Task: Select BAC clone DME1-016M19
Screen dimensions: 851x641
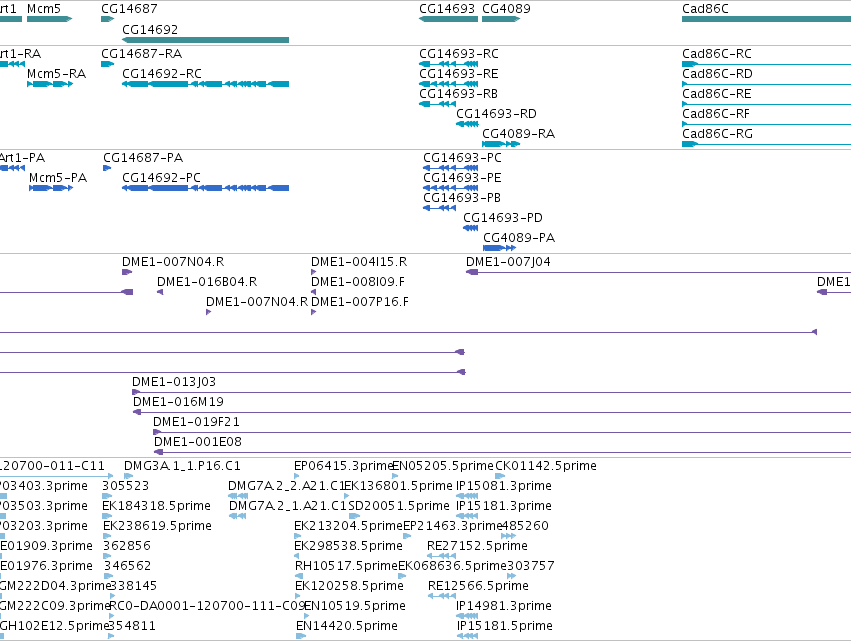Action: click(492, 412)
